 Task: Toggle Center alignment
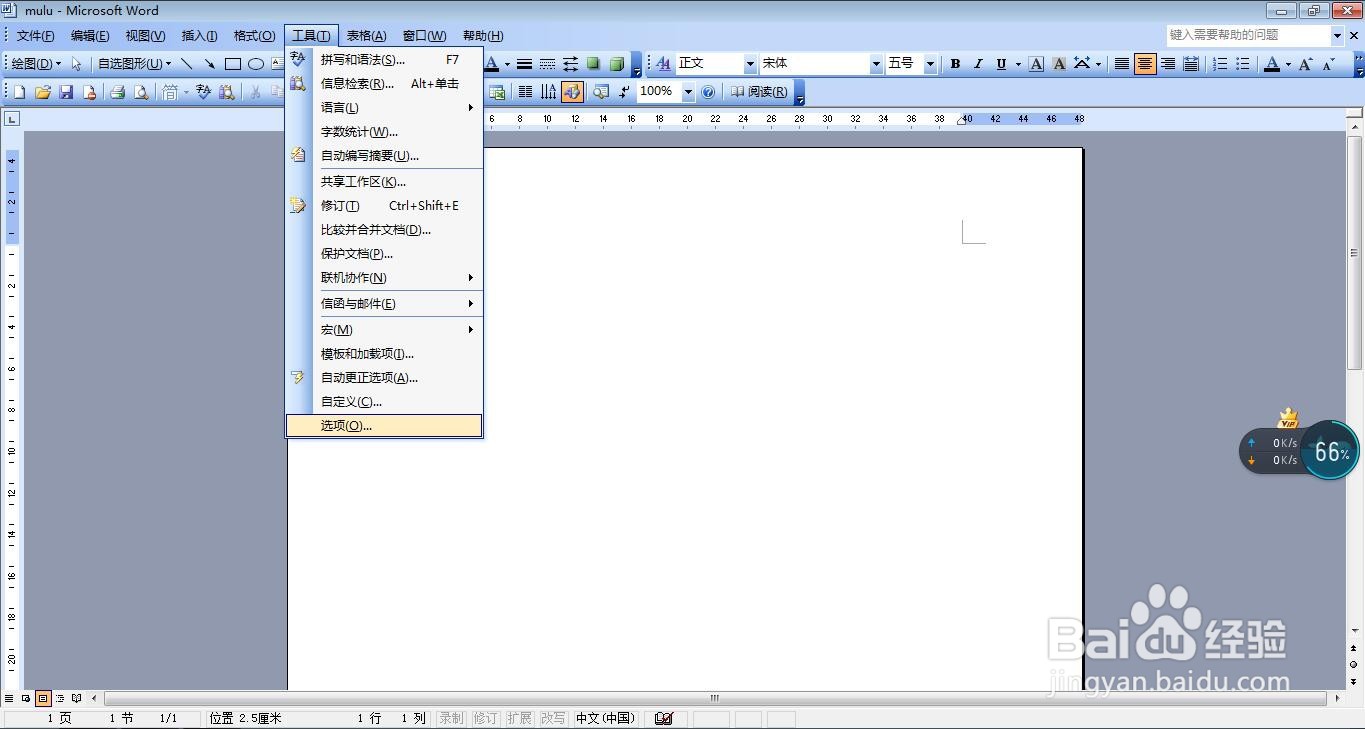(x=1145, y=63)
